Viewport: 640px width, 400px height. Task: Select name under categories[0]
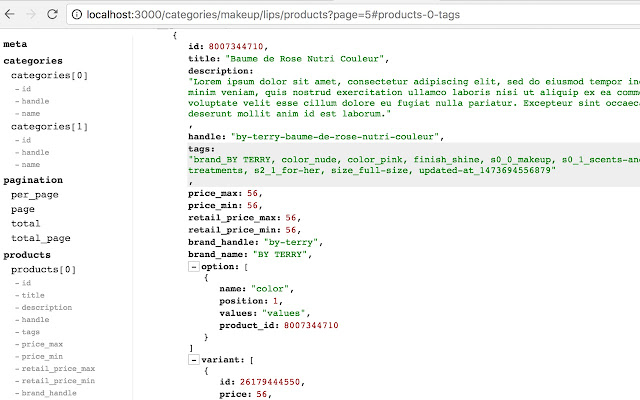tap(31, 113)
